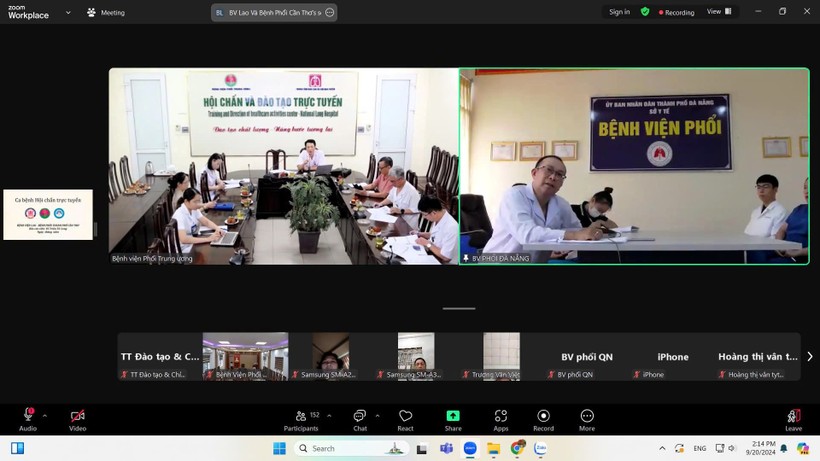Screen dimensions: 820x461
Task: Open the More options menu
Action: tap(587, 419)
